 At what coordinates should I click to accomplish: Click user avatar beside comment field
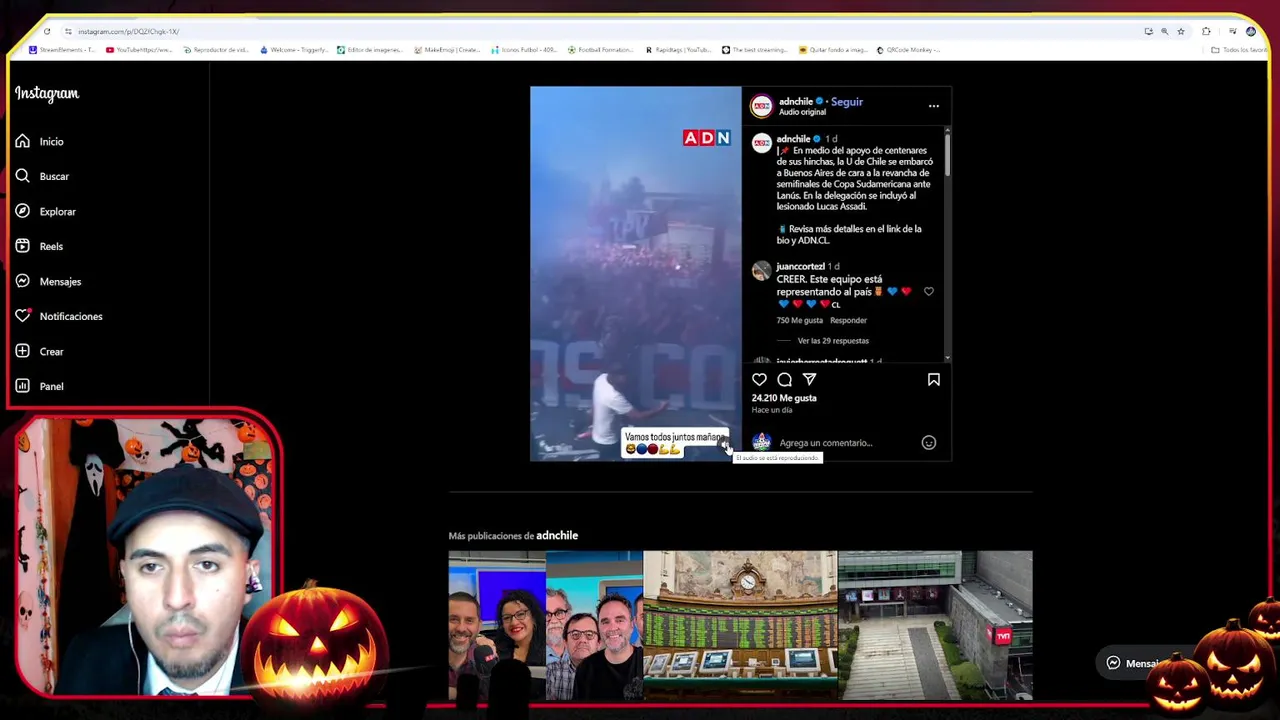point(762,442)
